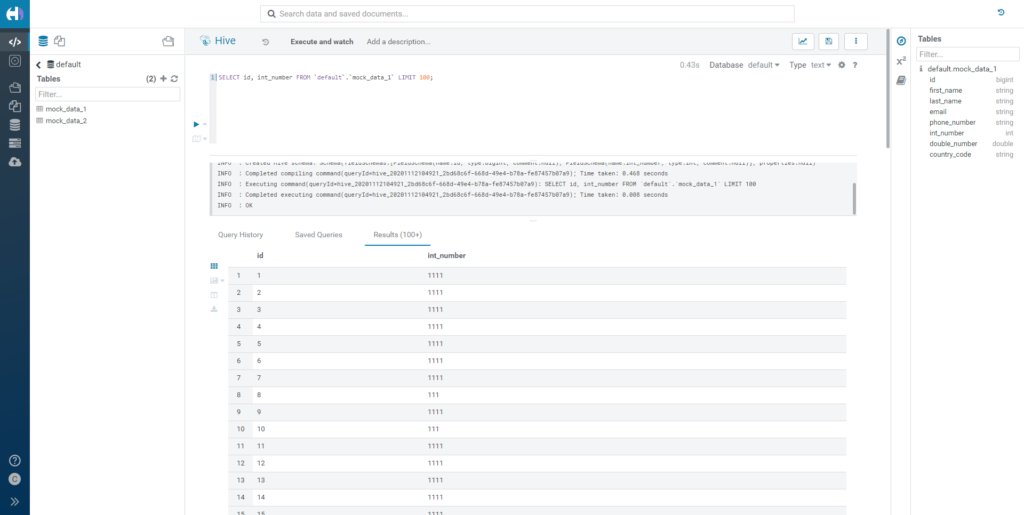Screen dimensions: 1024x515
Task: Select the results grid view icon
Action: tap(214, 266)
